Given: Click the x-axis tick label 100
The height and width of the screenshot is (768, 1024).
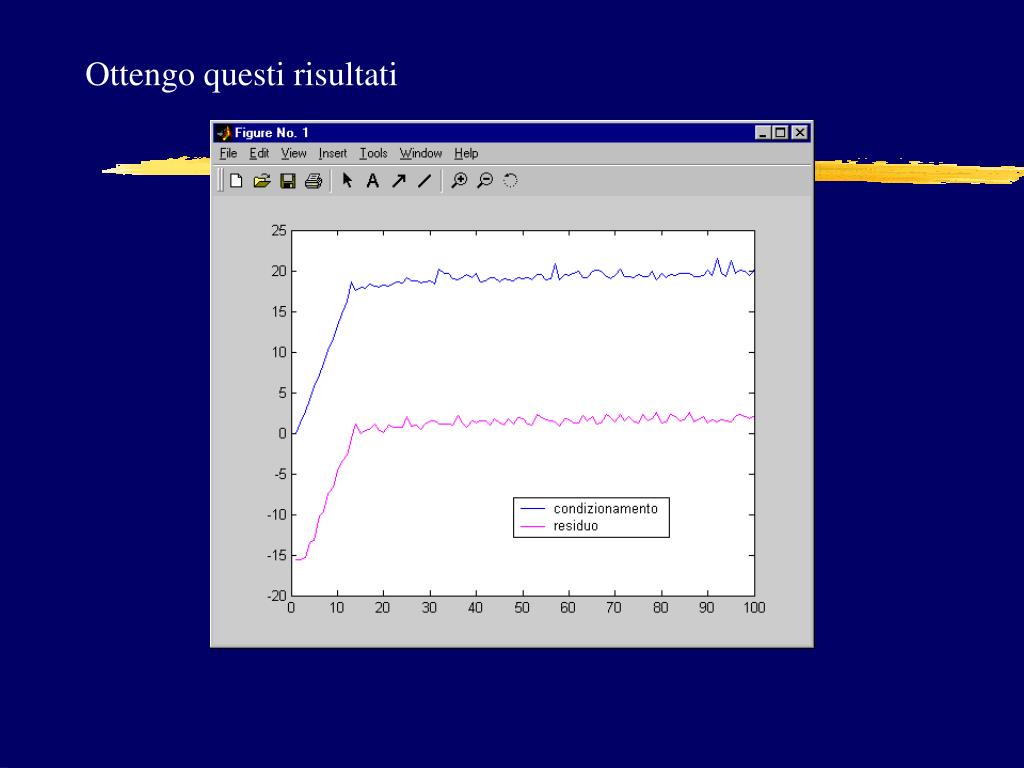Looking at the screenshot, I should 754,608.
